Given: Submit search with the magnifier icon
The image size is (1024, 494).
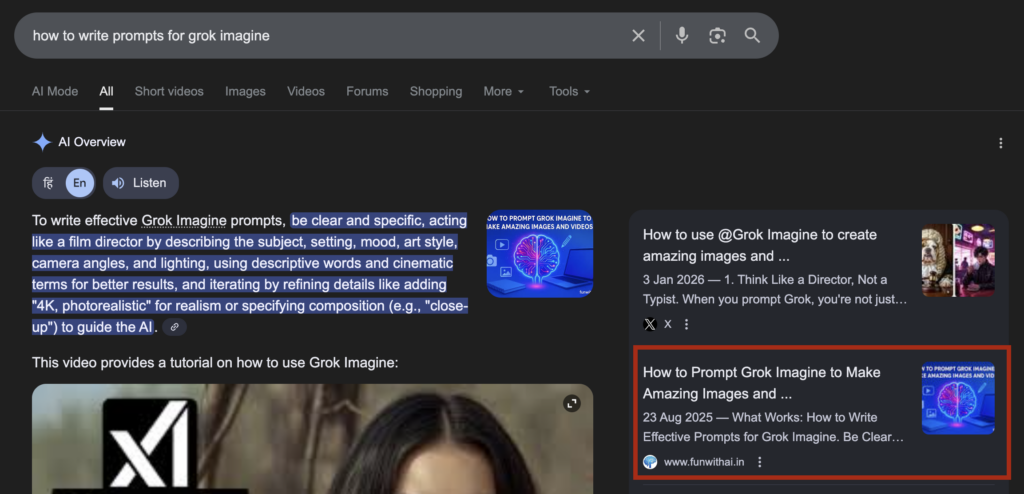Looking at the screenshot, I should click(752, 35).
